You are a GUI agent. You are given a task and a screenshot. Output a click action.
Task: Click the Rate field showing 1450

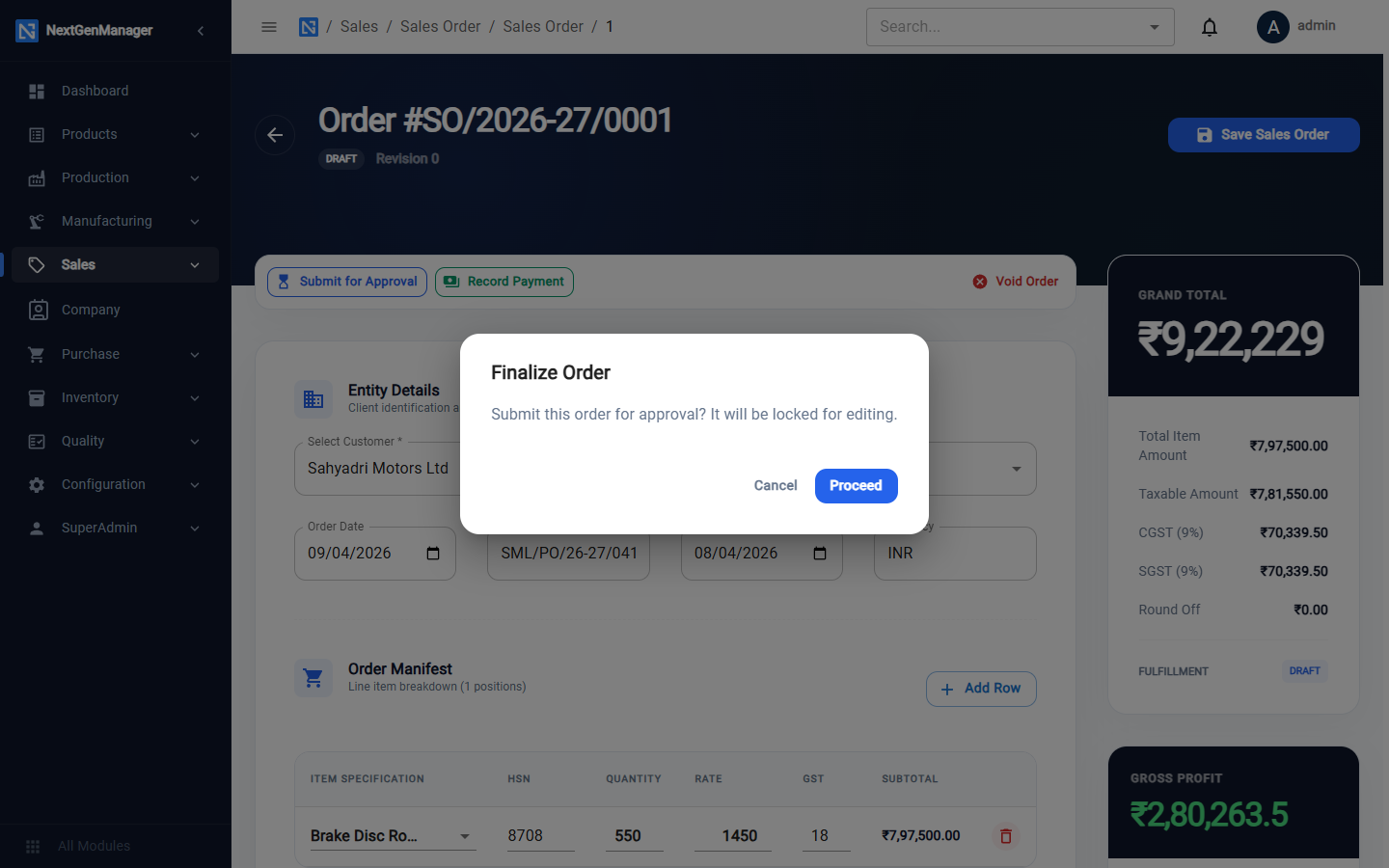733,836
